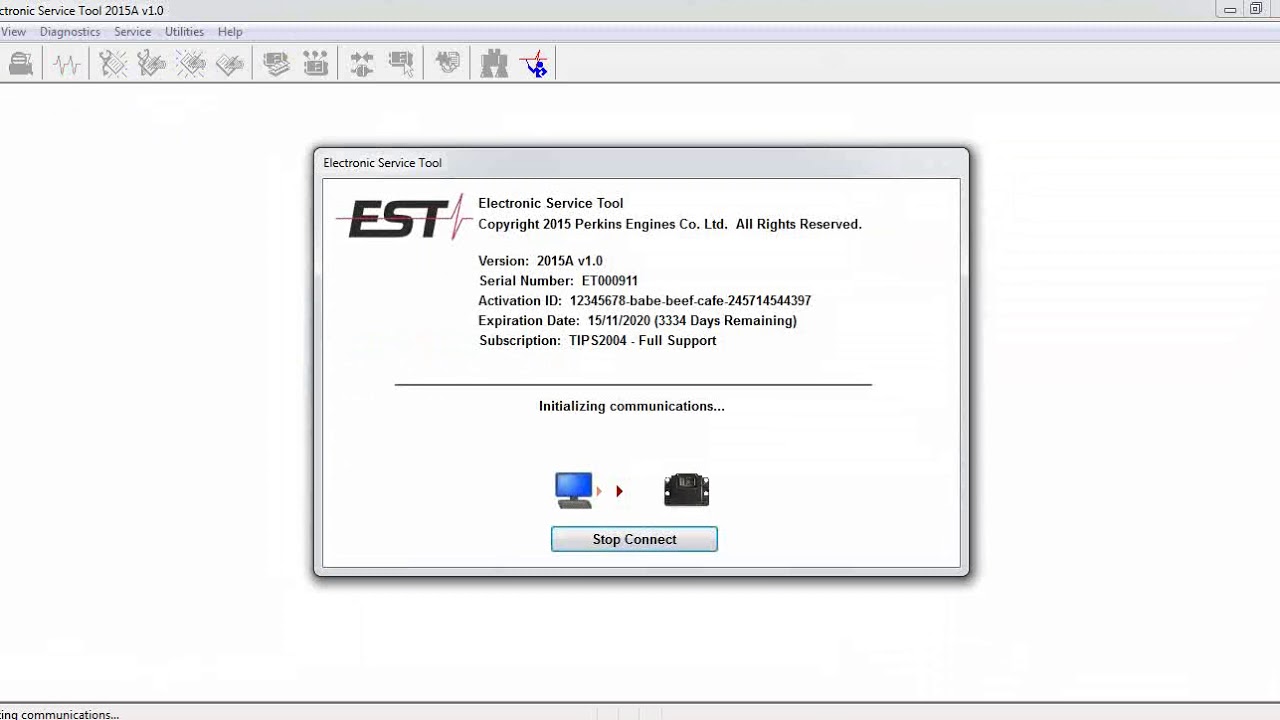
Task: Open the Status Tool waveform icon
Action: 67,65
